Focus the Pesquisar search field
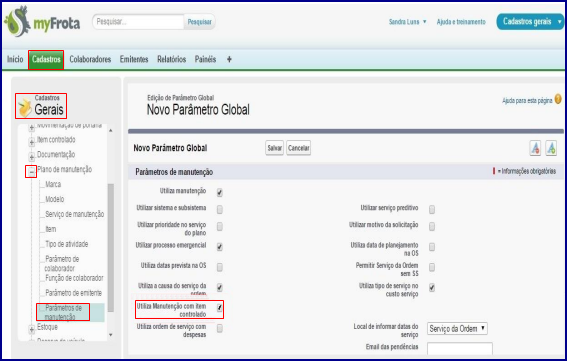The width and height of the screenshot is (567, 361). pyautogui.click(x=139, y=22)
